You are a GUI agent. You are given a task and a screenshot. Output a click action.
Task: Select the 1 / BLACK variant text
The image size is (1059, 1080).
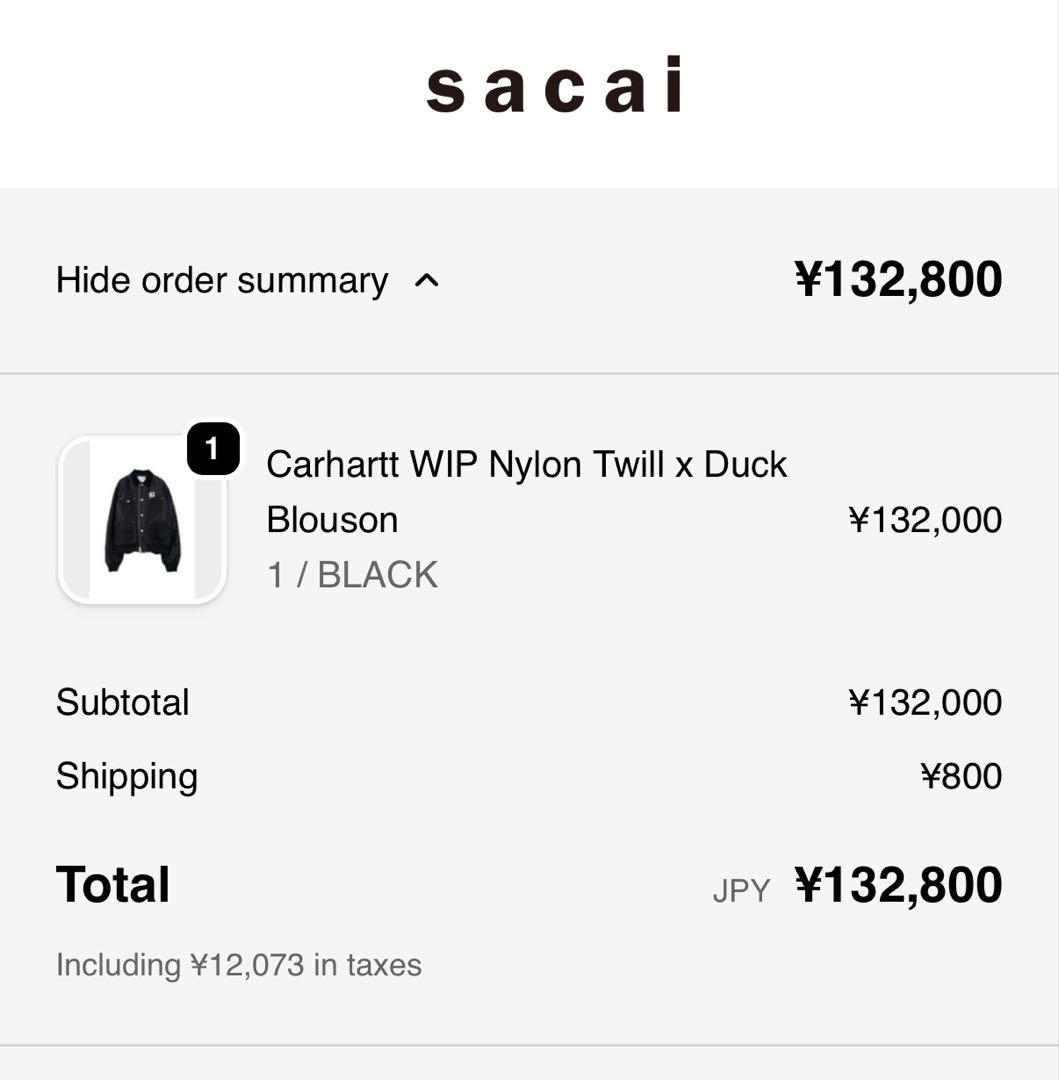click(x=351, y=574)
